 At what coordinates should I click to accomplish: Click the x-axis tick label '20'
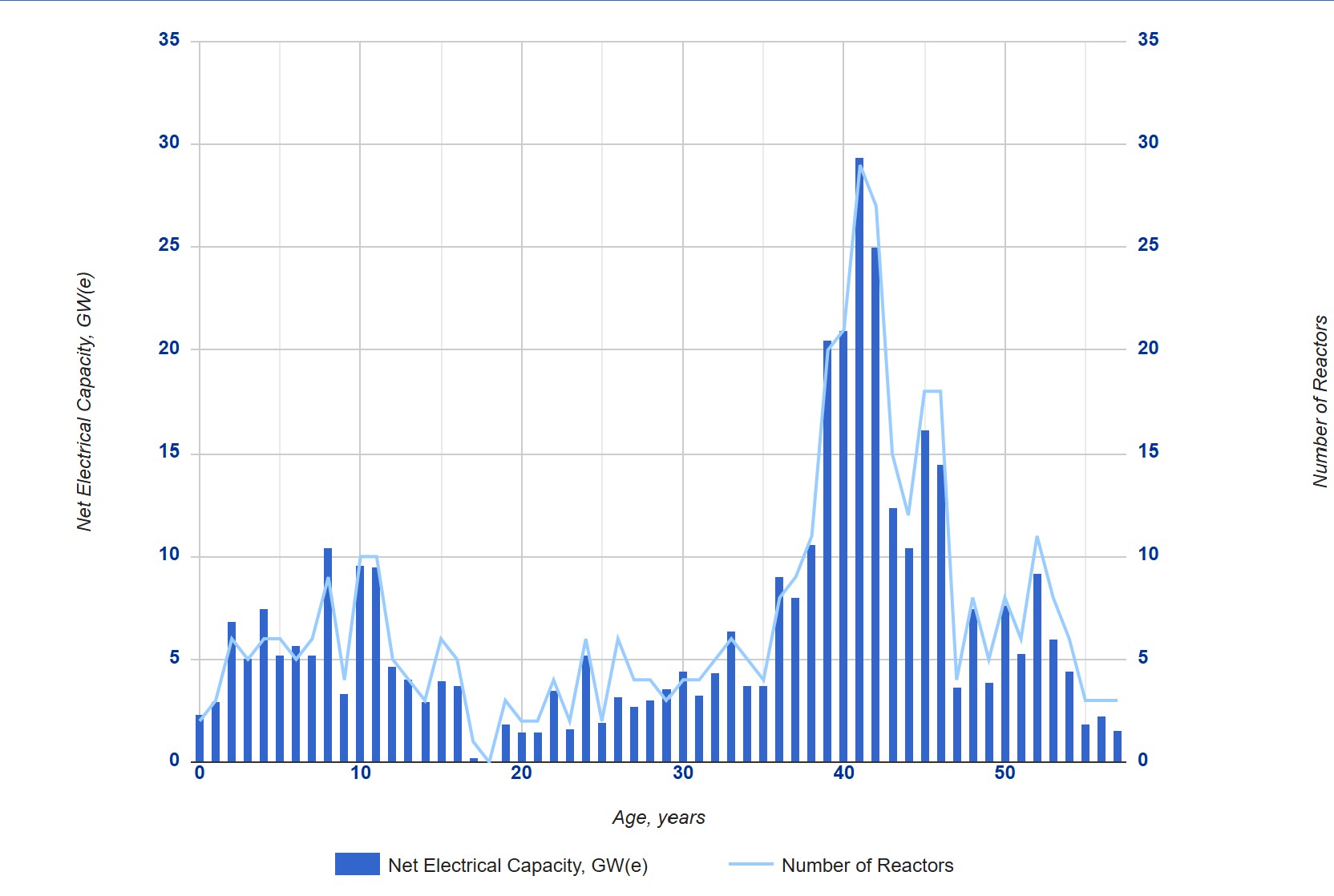(521, 773)
